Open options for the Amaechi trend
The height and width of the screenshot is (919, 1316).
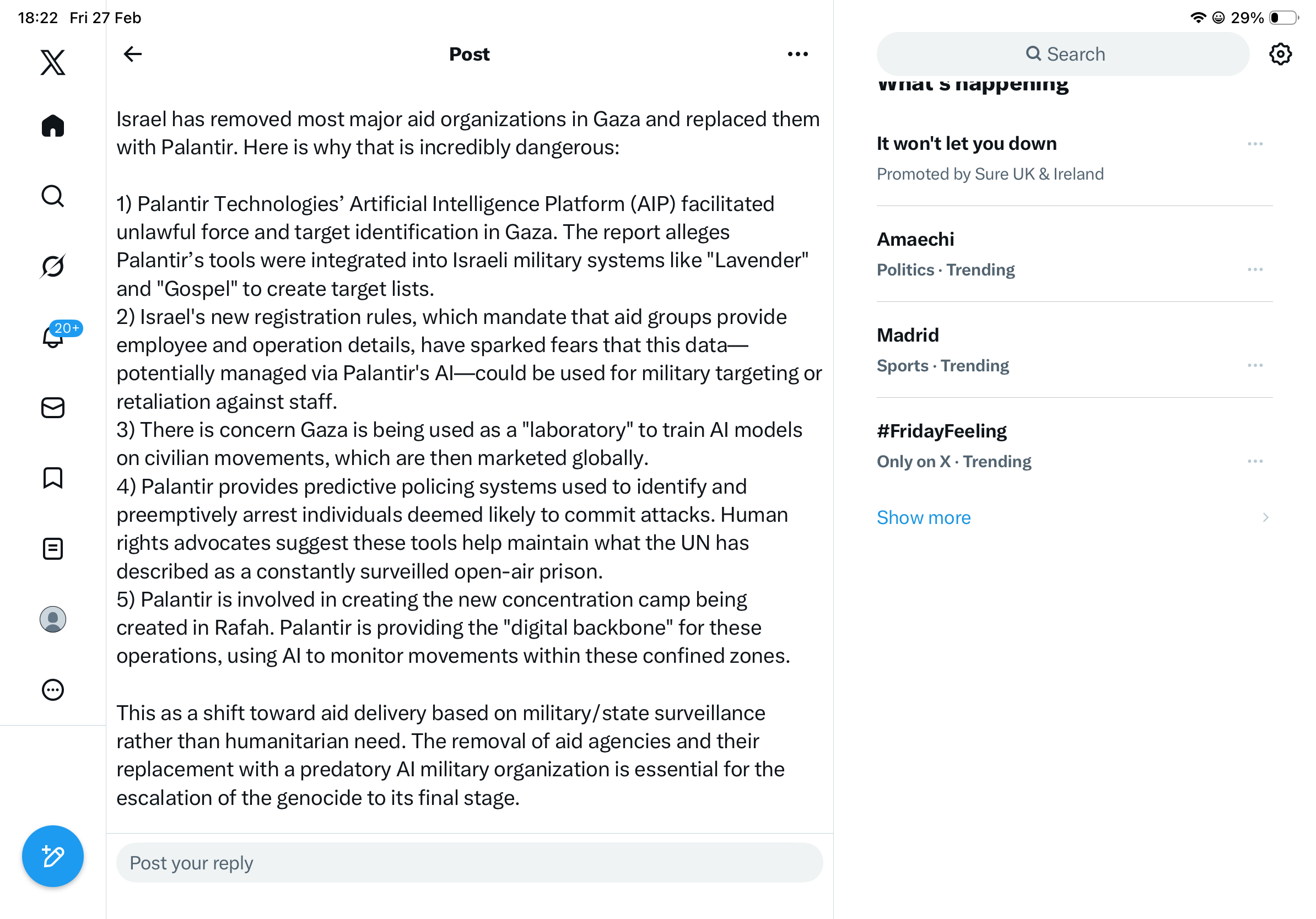pos(1255,269)
